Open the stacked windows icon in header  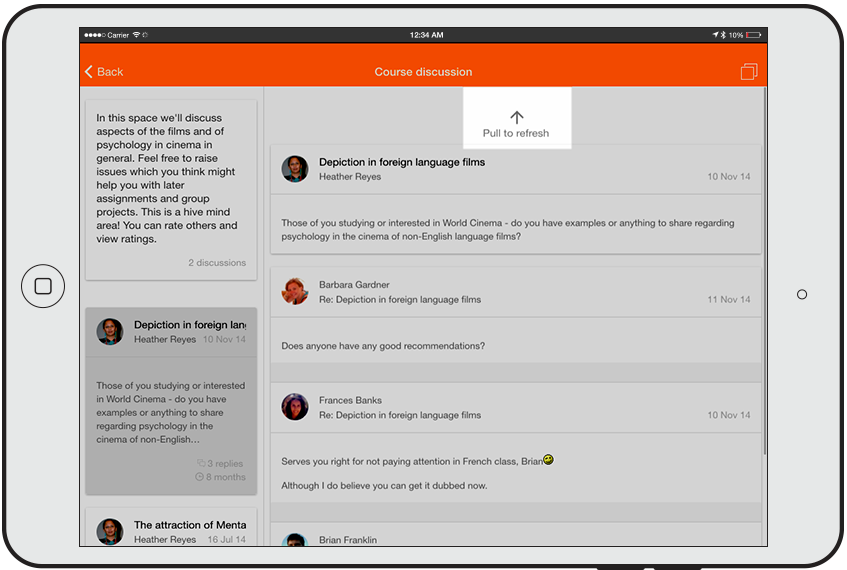coord(748,72)
